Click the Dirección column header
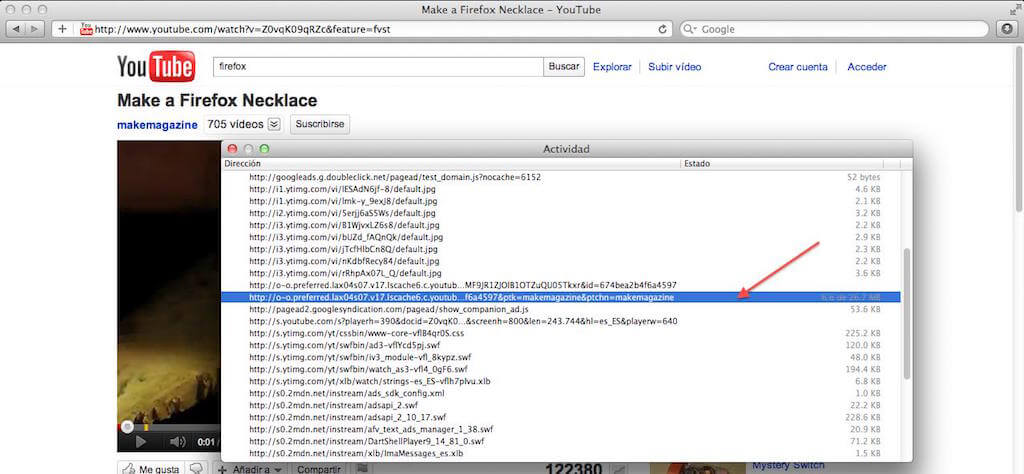This screenshot has width=1024, height=474. 451,164
